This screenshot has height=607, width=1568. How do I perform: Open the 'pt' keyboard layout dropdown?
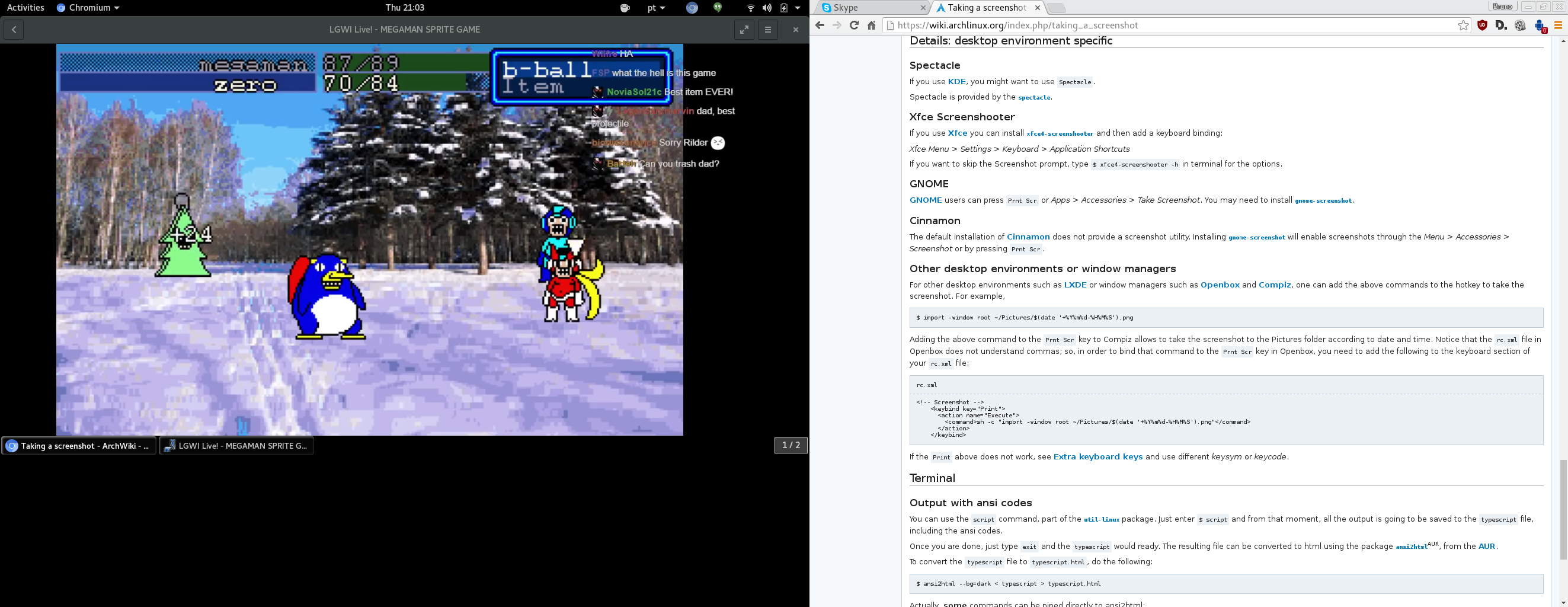[656, 8]
